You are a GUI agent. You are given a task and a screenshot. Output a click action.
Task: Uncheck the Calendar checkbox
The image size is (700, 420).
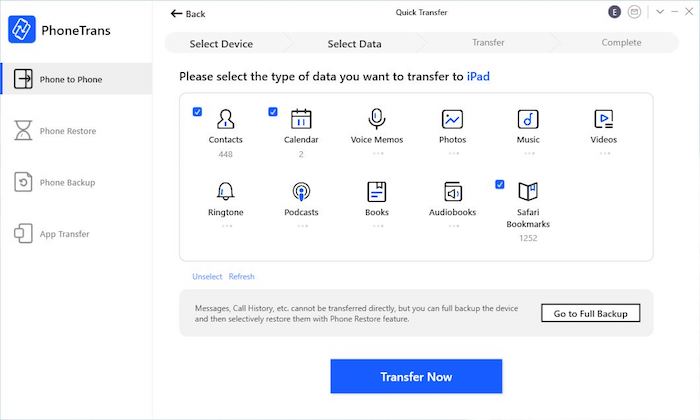273,112
